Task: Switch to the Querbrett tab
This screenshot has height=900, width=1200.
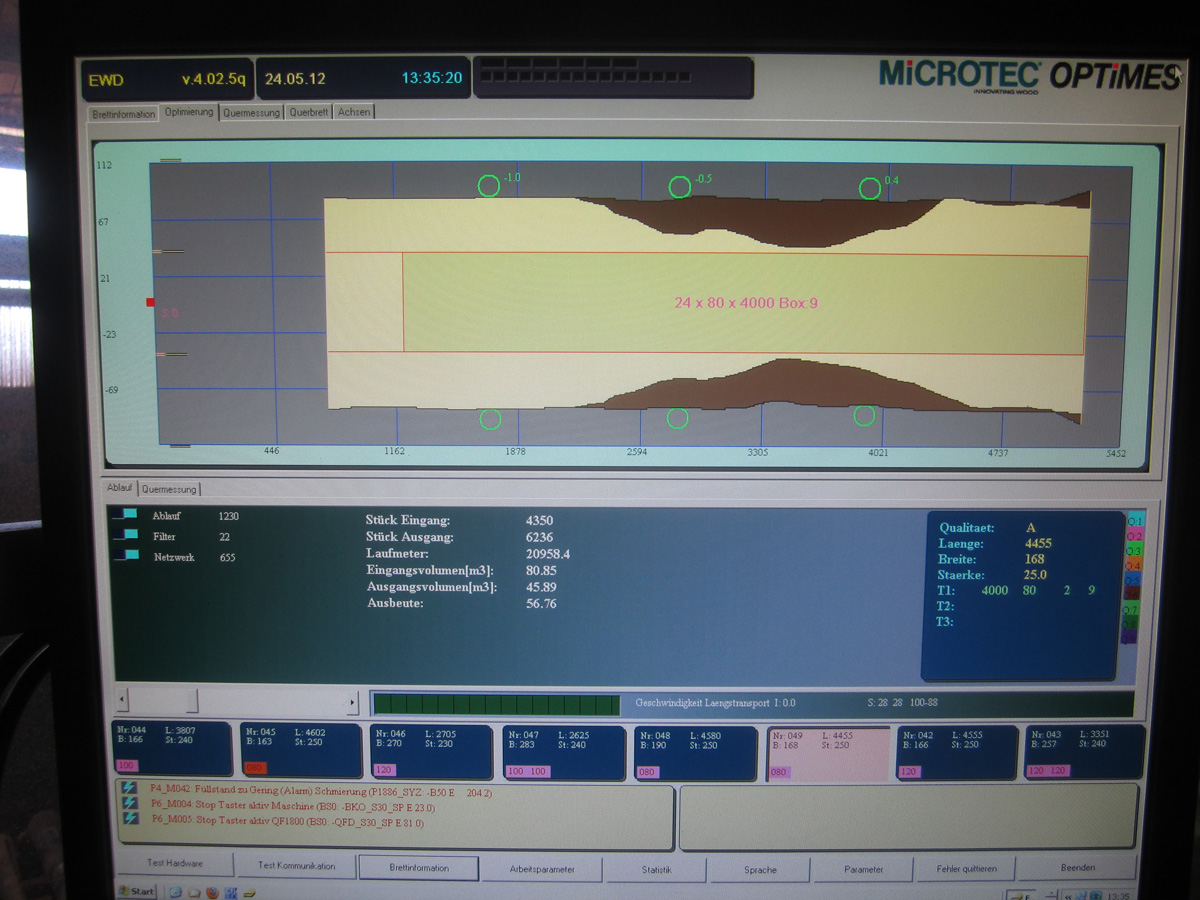Action: [x=308, y=112]
